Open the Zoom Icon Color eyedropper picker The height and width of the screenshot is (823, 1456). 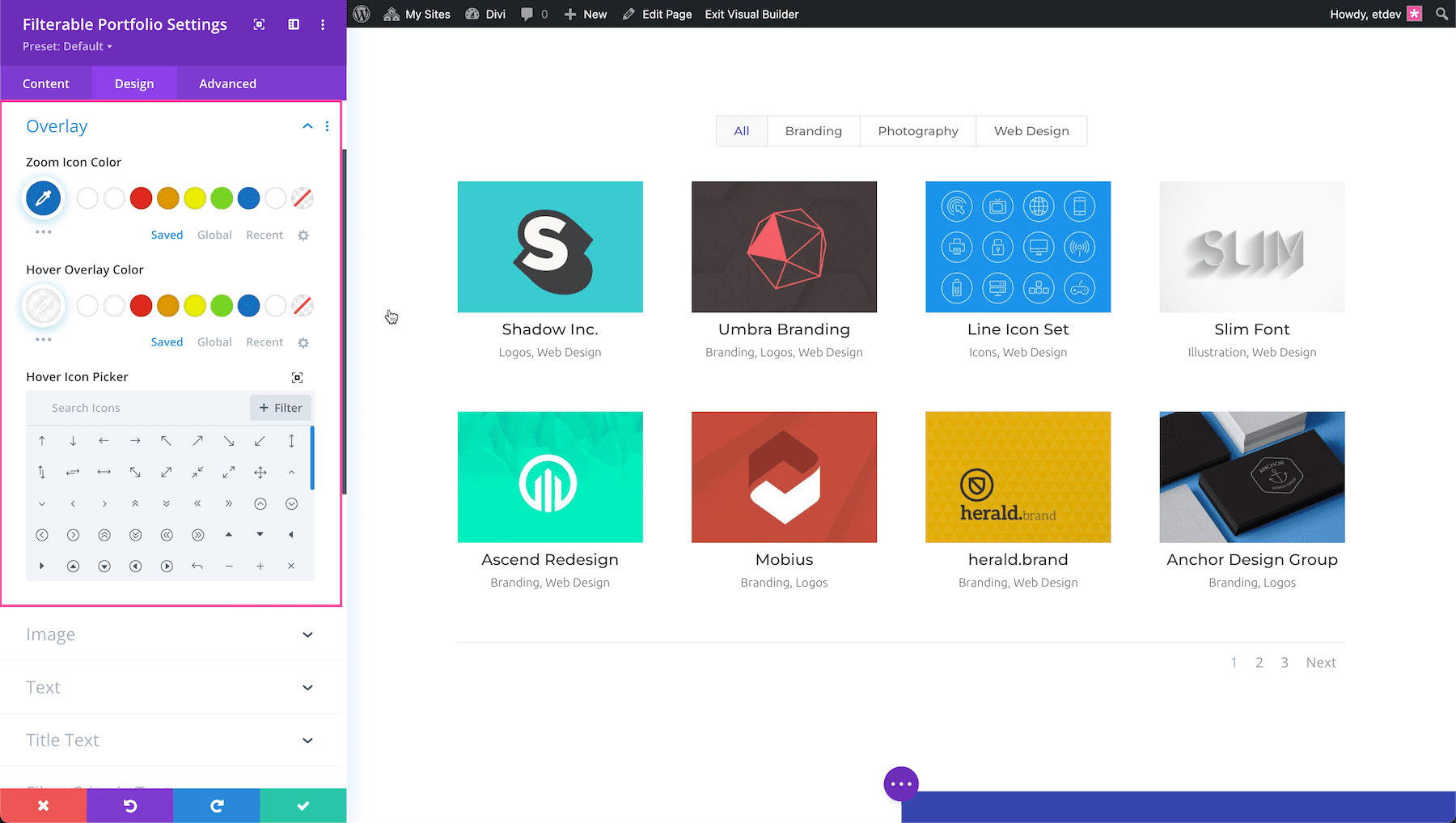coord(43,198)
